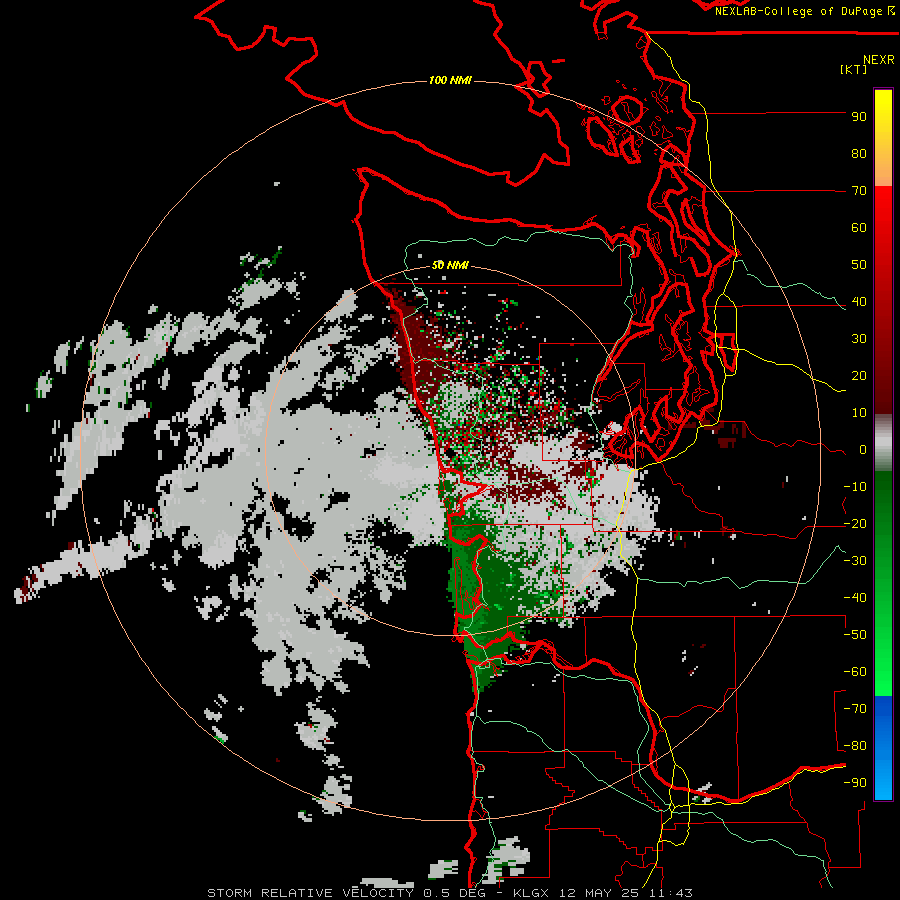This screenshot has height=900, width=900.
Task: Click the NEXLAB-College of DuPage title text
Action: (800, 11)
